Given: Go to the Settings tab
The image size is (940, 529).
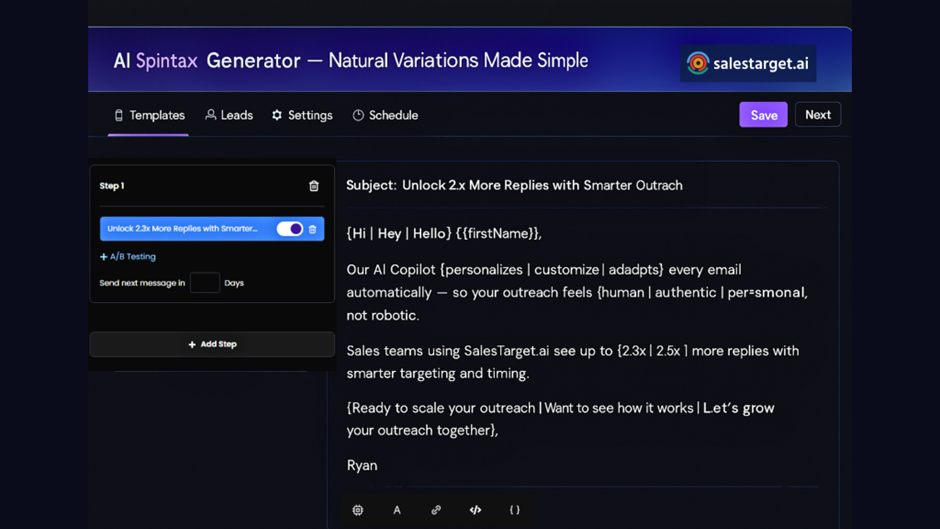Looking at the screenshot, I should (x=302, y=115).
